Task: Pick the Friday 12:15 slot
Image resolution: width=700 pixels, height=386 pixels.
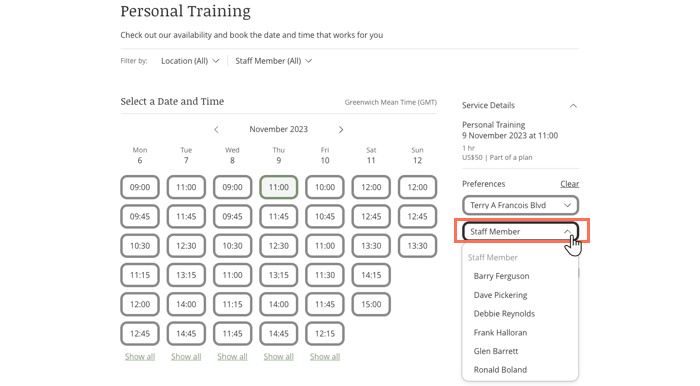Action: coord(325,333)
